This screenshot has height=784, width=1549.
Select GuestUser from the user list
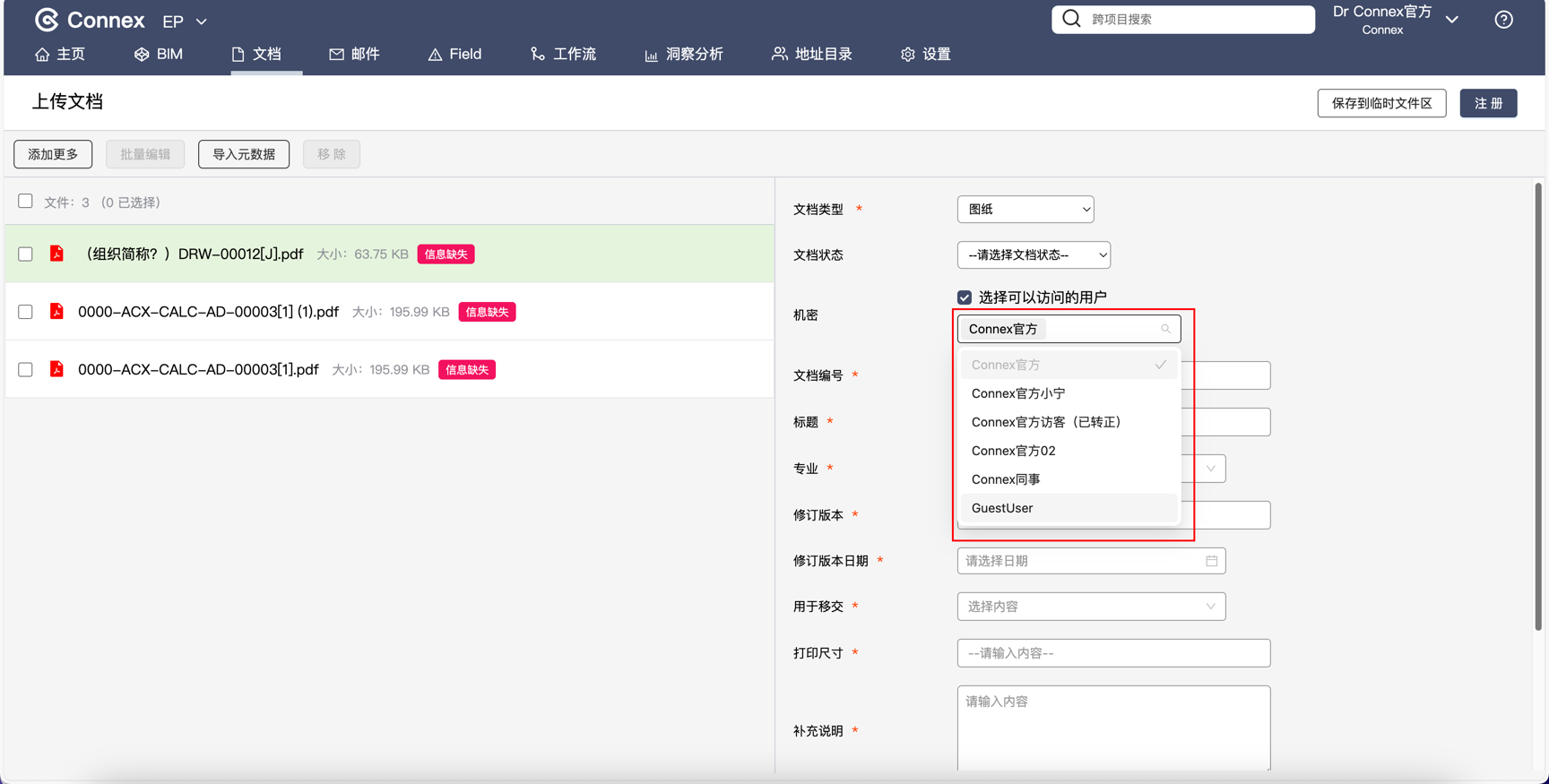pyautogui.click(x=1002, y=508)
